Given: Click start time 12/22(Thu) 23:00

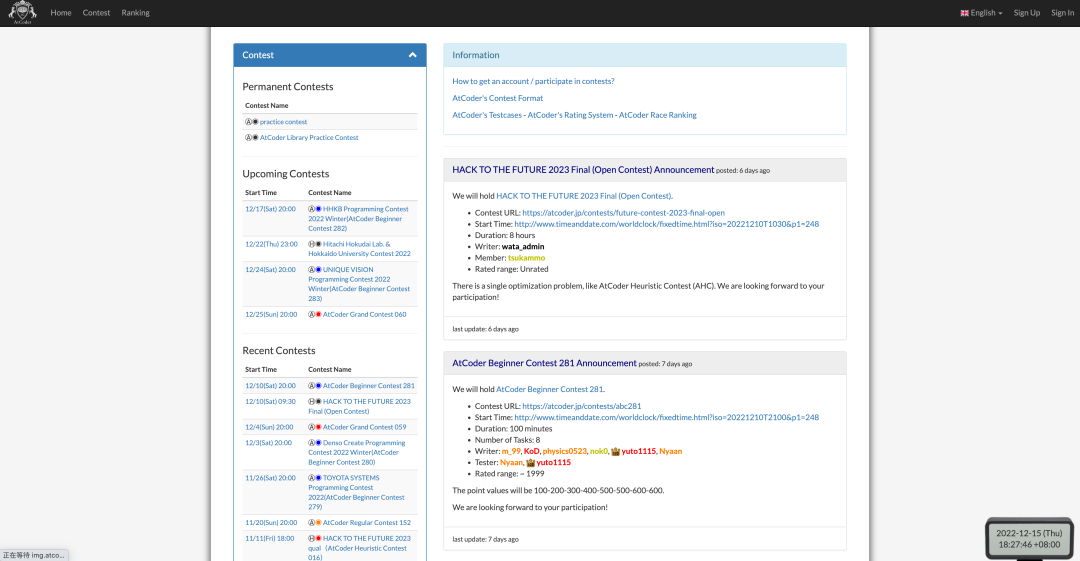Looking at the screenshot, I should tap(271, 244).
